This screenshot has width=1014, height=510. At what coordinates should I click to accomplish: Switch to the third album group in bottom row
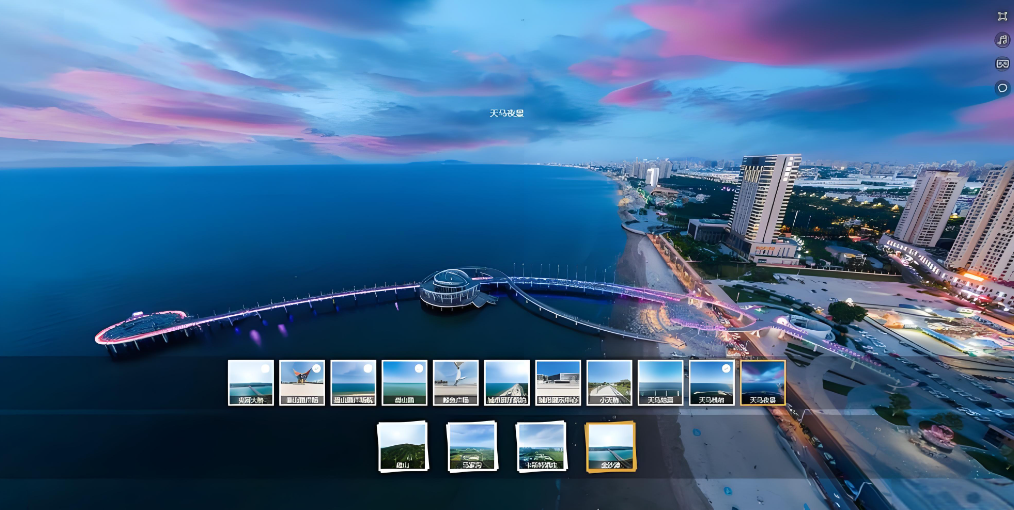[x=541, y=446]
